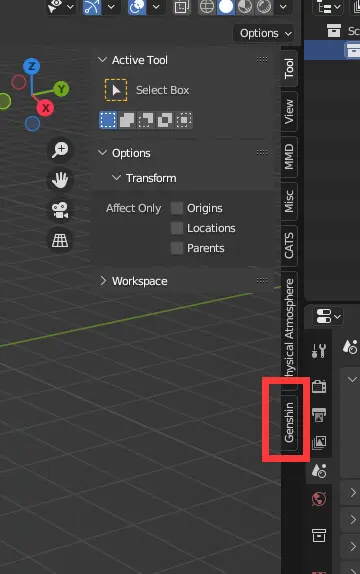Image resolution: width=360 pixels, height=574 pixels.
Task: Click Active Tool panel drag handle dots
Action: [262, 59]
